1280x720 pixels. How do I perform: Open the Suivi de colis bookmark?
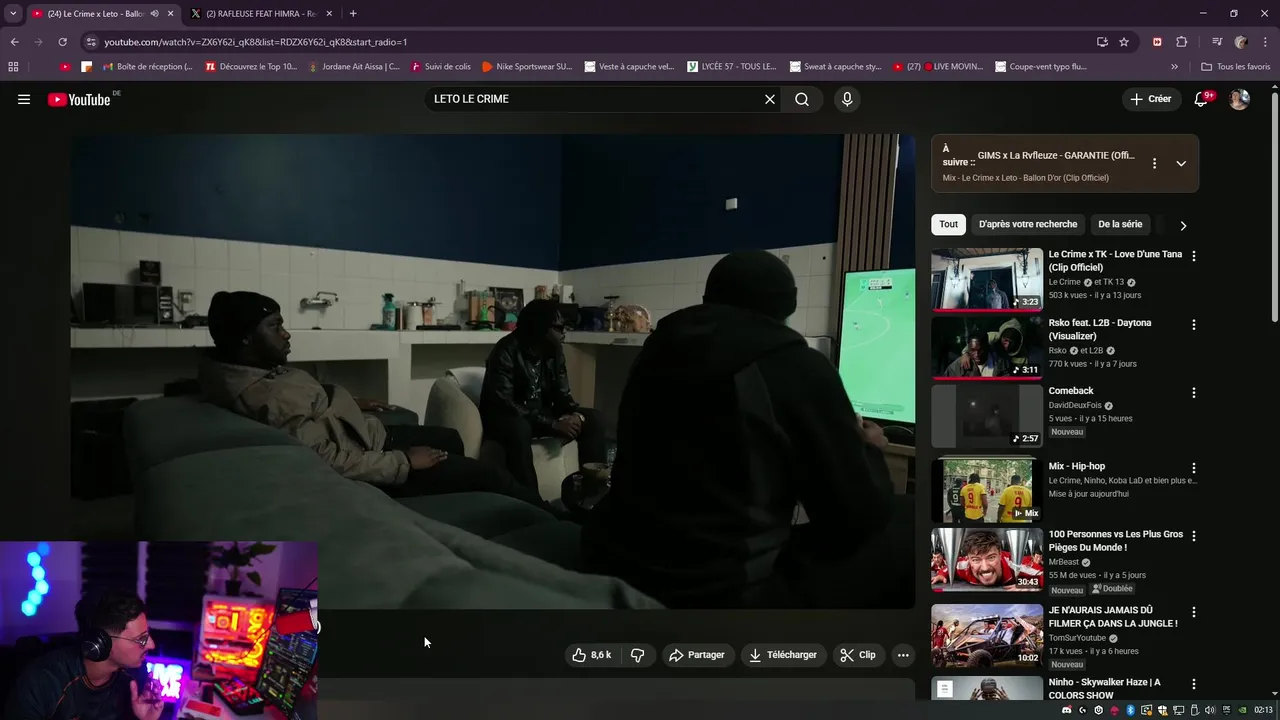[x=441, y=67]
